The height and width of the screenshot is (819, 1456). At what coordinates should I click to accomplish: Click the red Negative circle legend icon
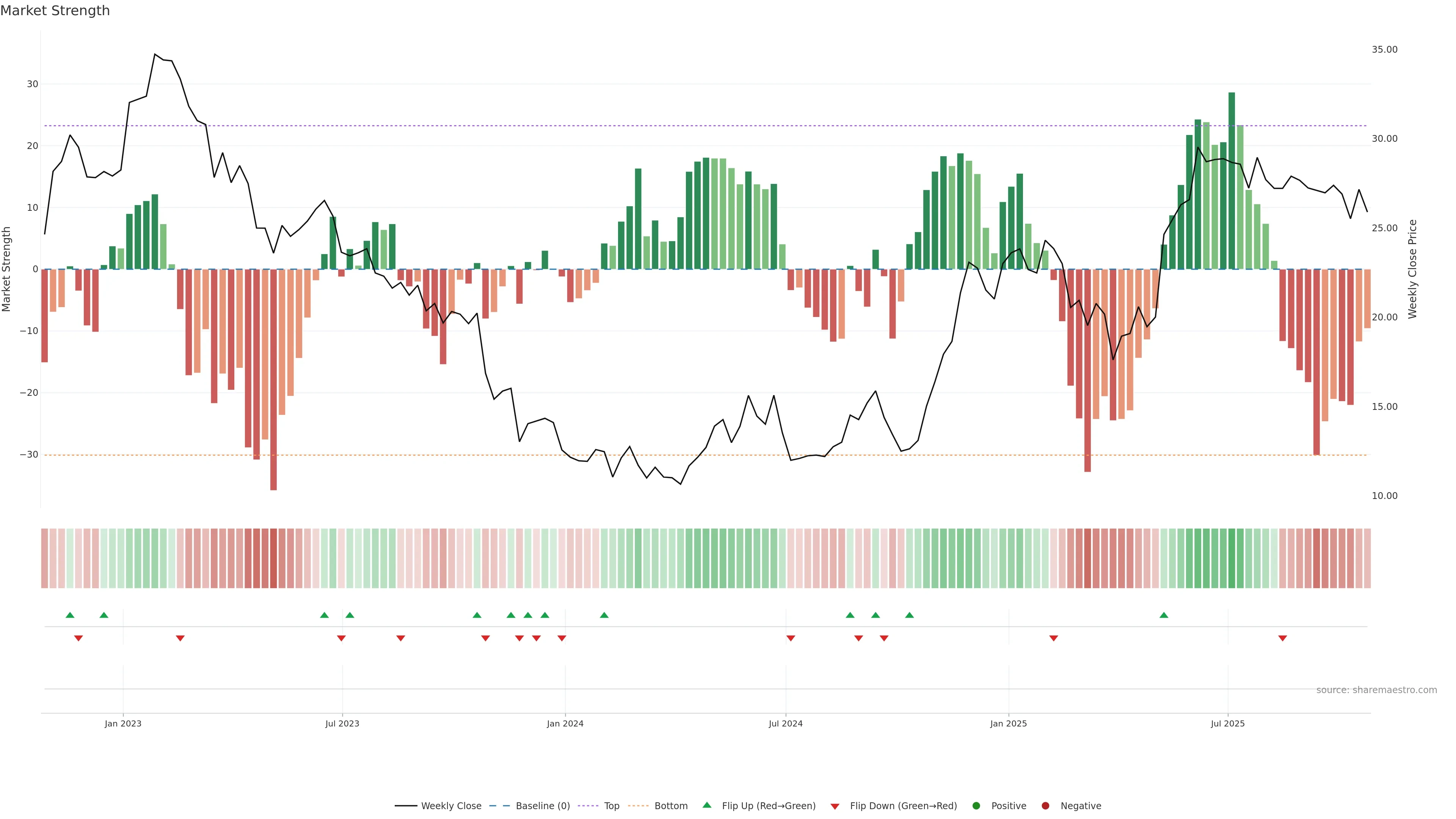[1045, 806]
